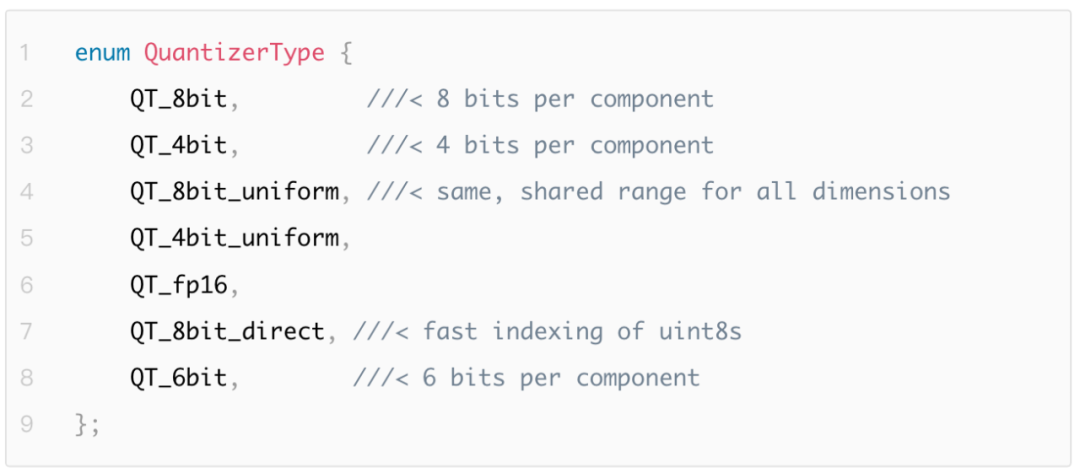The width and height of the screenshot is (1080, 473).
Task: Select QT_8bit_uniform enum member
Action: point(234,193)
